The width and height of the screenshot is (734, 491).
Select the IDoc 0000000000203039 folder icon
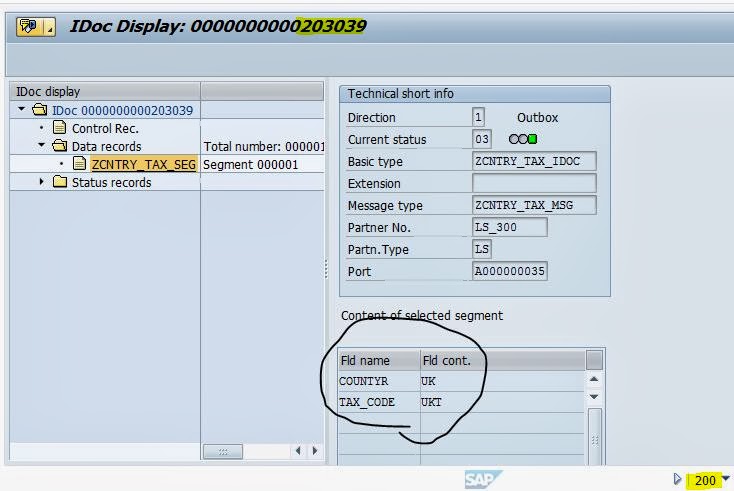pos(40,110)
